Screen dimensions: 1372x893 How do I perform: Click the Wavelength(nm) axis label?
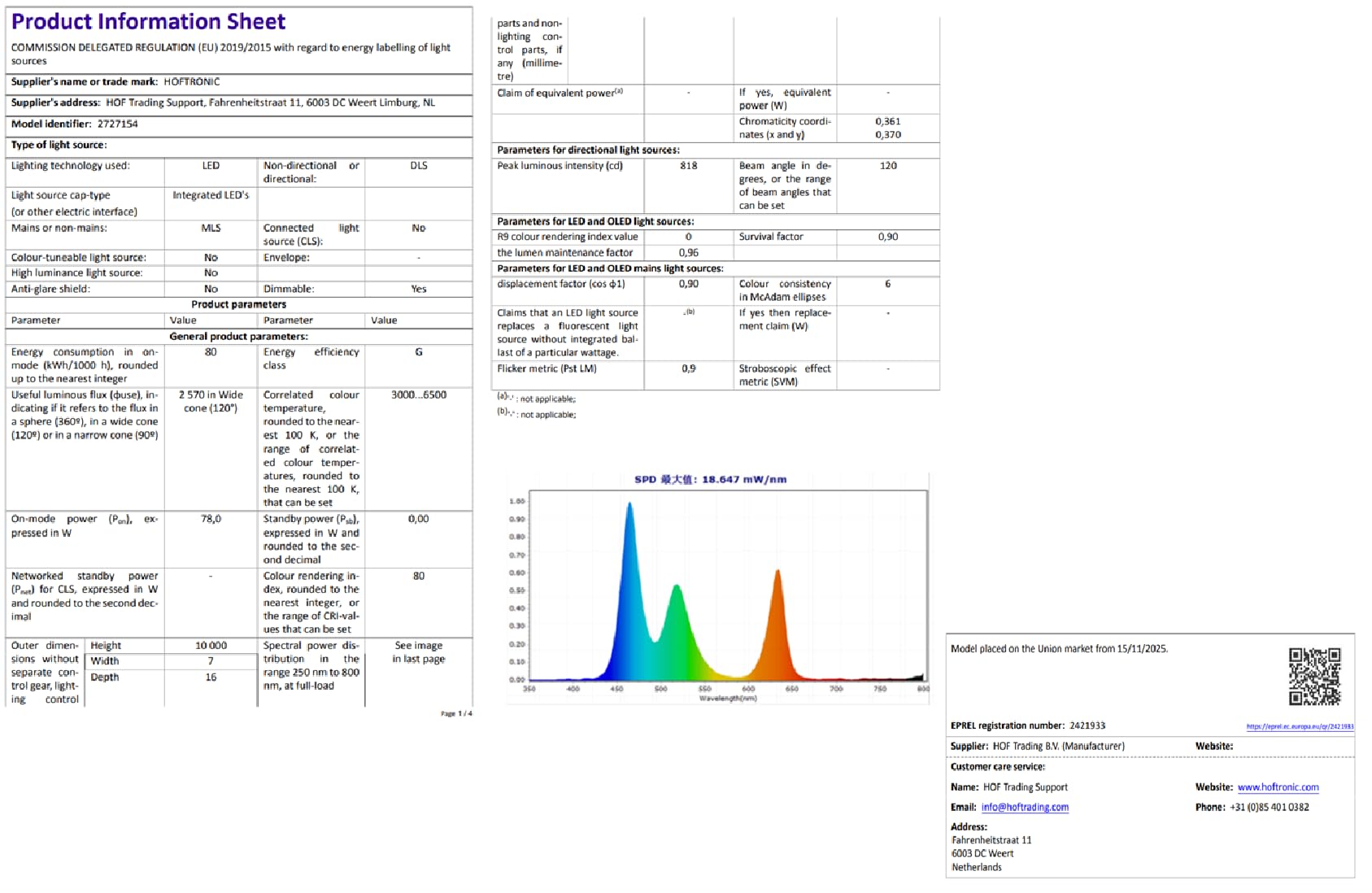coord(728,698)
